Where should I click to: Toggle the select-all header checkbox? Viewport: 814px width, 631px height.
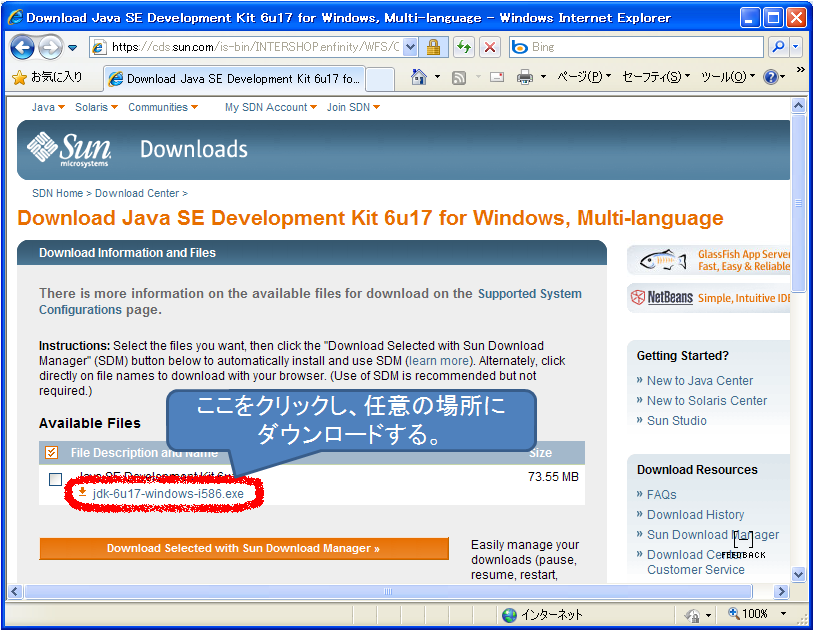[51, 452]
